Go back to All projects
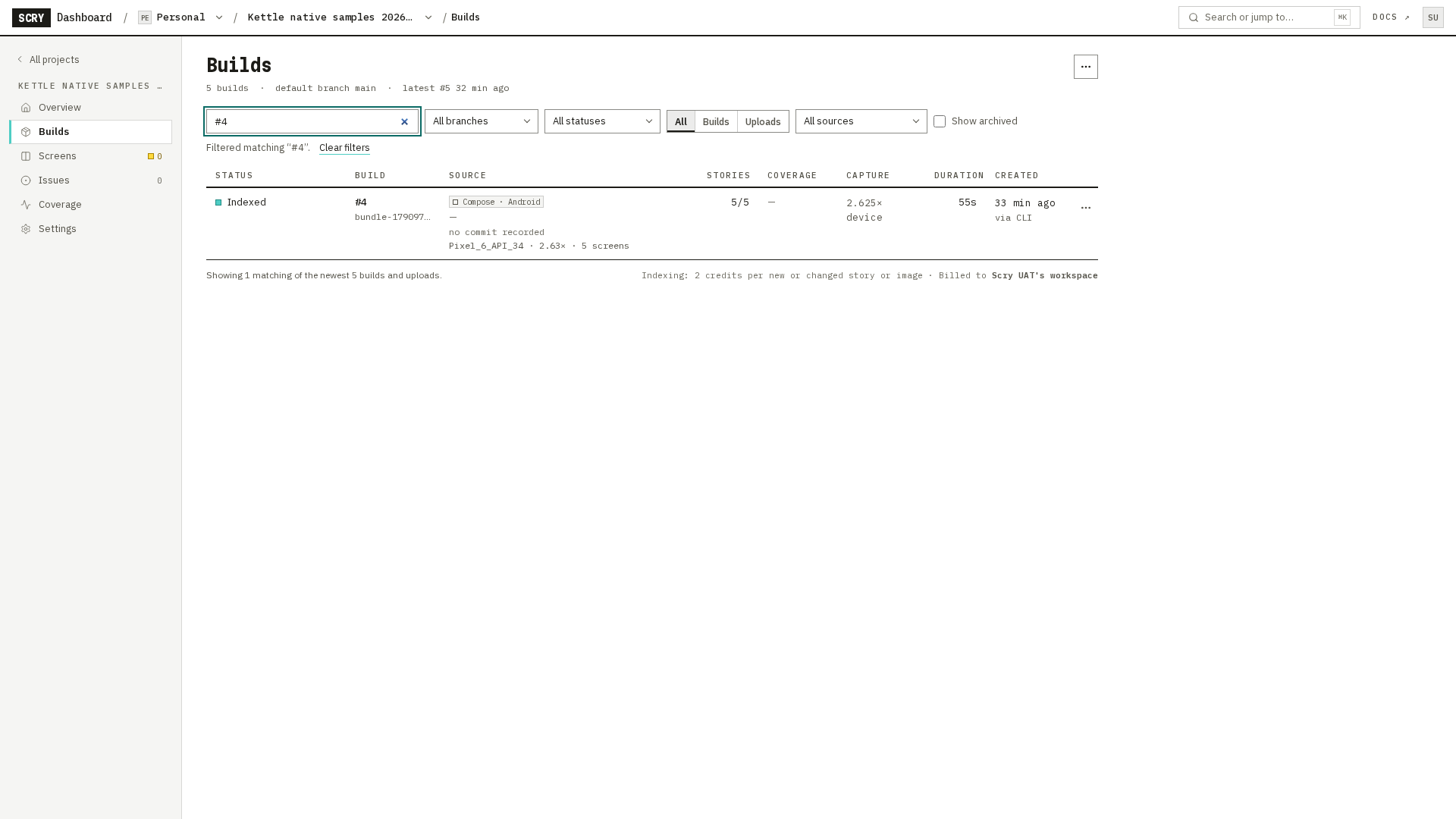Viewport: 1456px width, 819px height. tap(48, 60)
